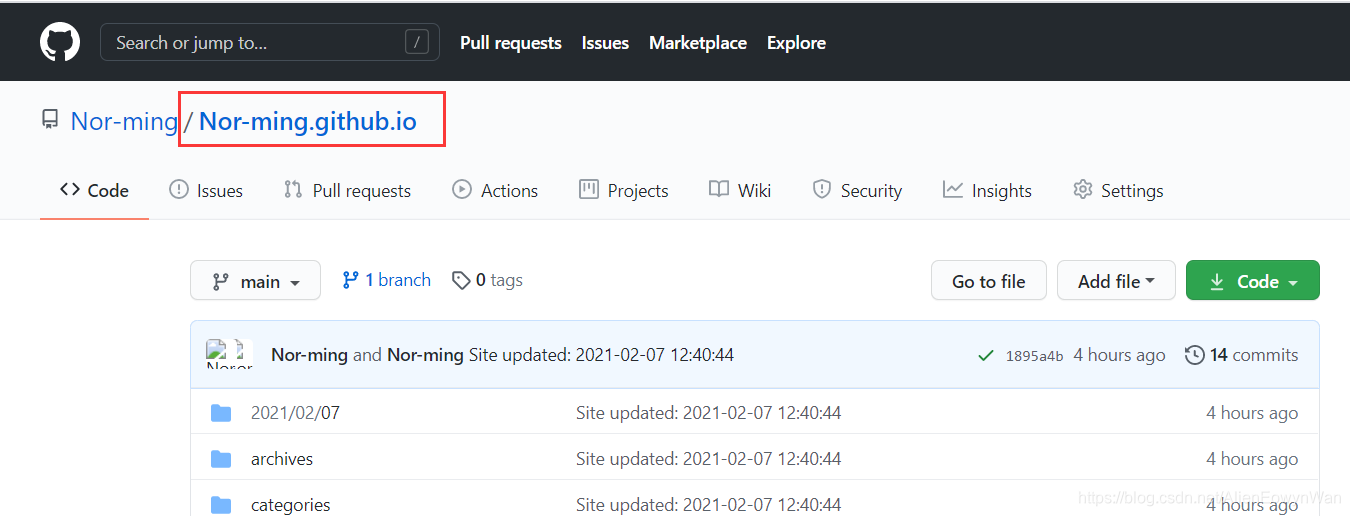This screenshot has width=1350, height=516.
Task: Open commit message in 2021/02/07 row
Action: point(708,413)
